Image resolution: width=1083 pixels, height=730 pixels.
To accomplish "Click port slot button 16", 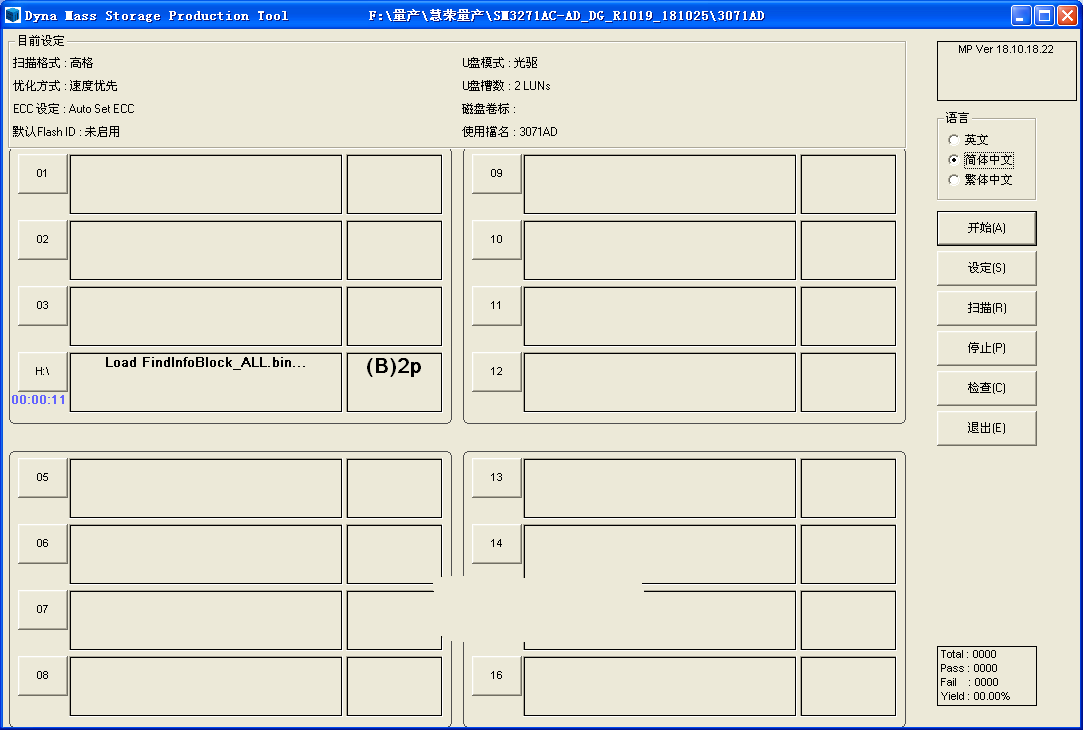I will [x=497, y=676].
